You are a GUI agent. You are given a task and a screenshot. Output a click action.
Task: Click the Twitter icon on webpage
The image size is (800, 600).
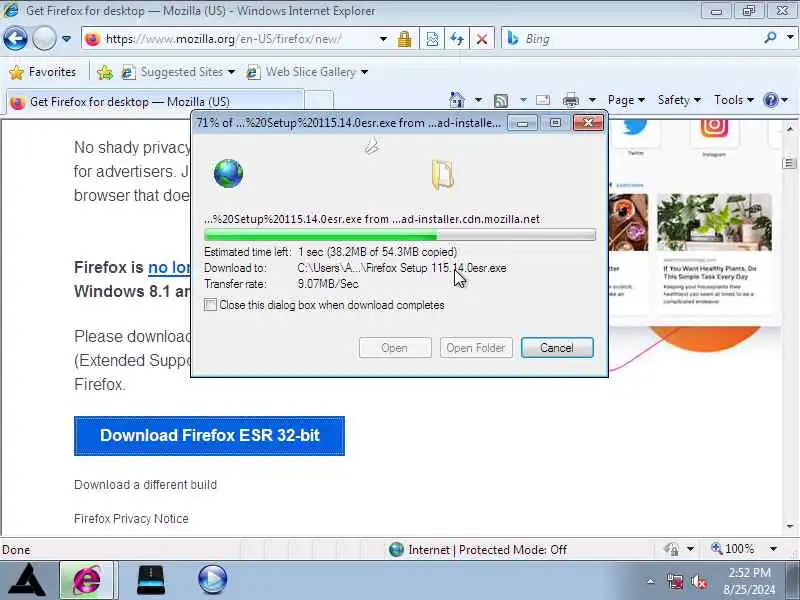[x=636, y=128]
